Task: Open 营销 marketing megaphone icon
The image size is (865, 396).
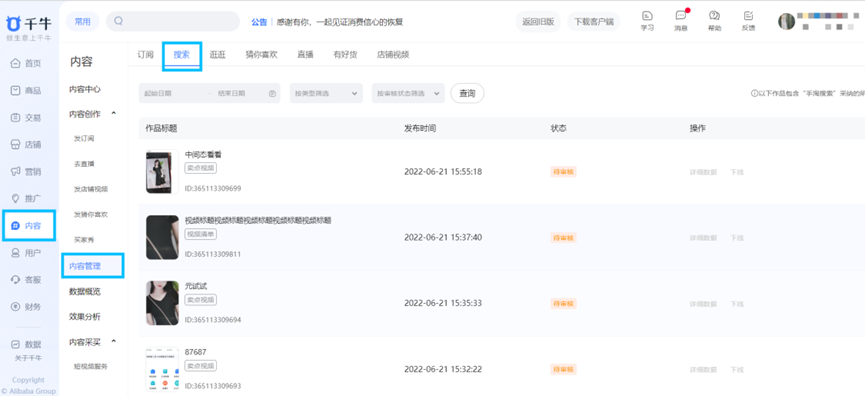Action: pos(15,172)
